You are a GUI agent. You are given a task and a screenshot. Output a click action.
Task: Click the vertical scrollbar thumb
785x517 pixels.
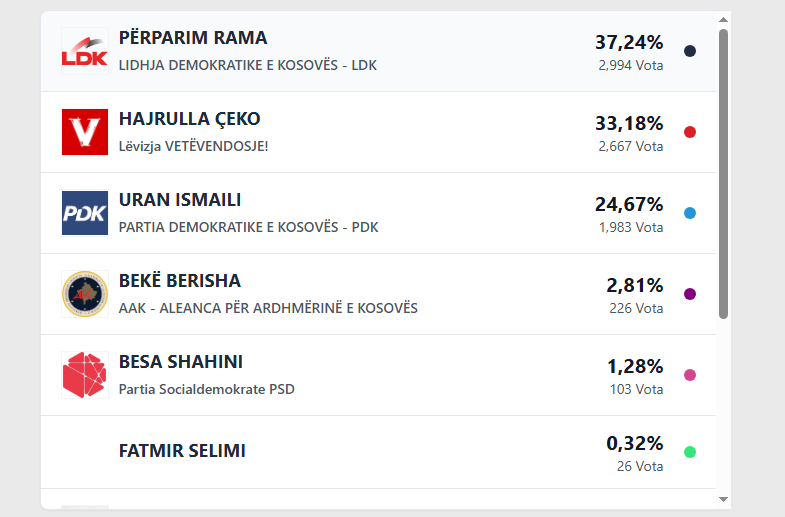(723, 175)
